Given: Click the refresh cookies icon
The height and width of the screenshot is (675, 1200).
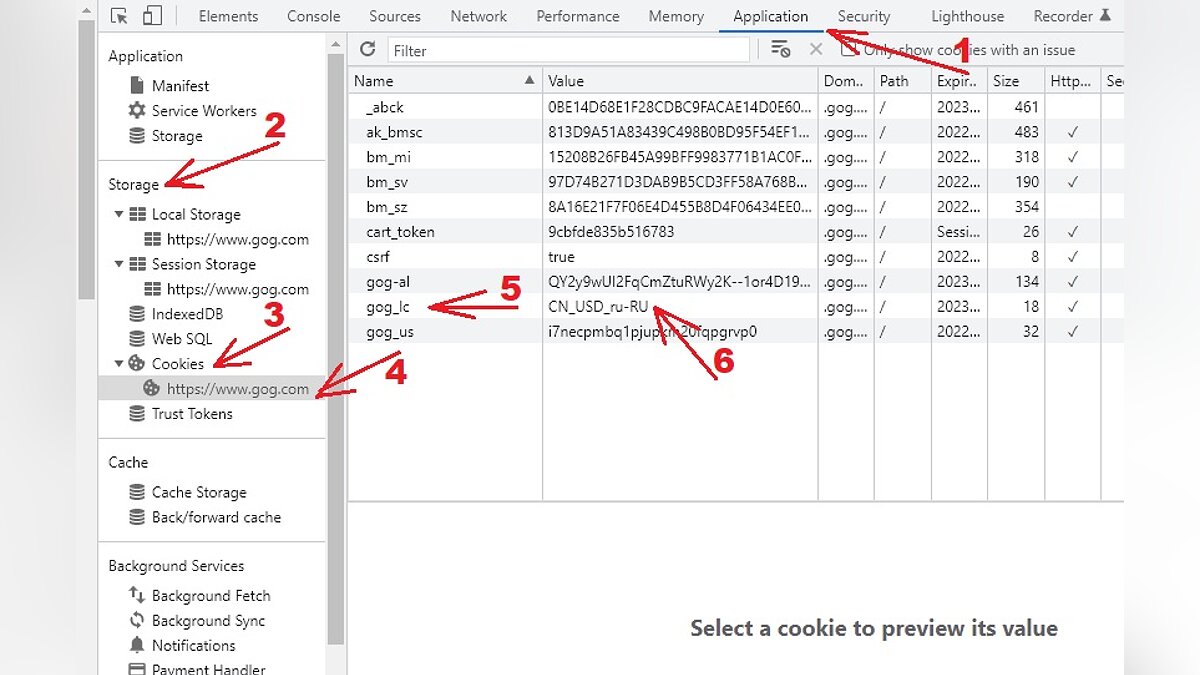Looking at the screenshot, I should [367, 50].
